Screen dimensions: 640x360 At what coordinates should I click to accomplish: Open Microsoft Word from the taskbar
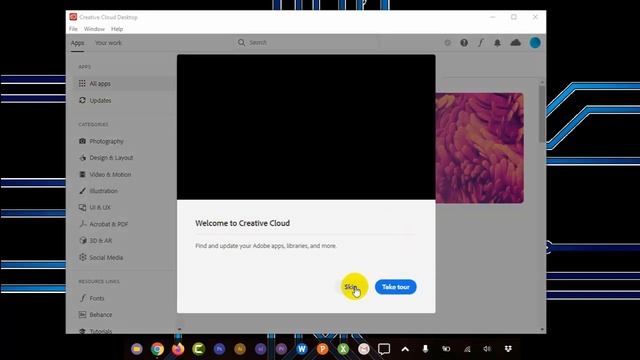(x=302, y=349)
